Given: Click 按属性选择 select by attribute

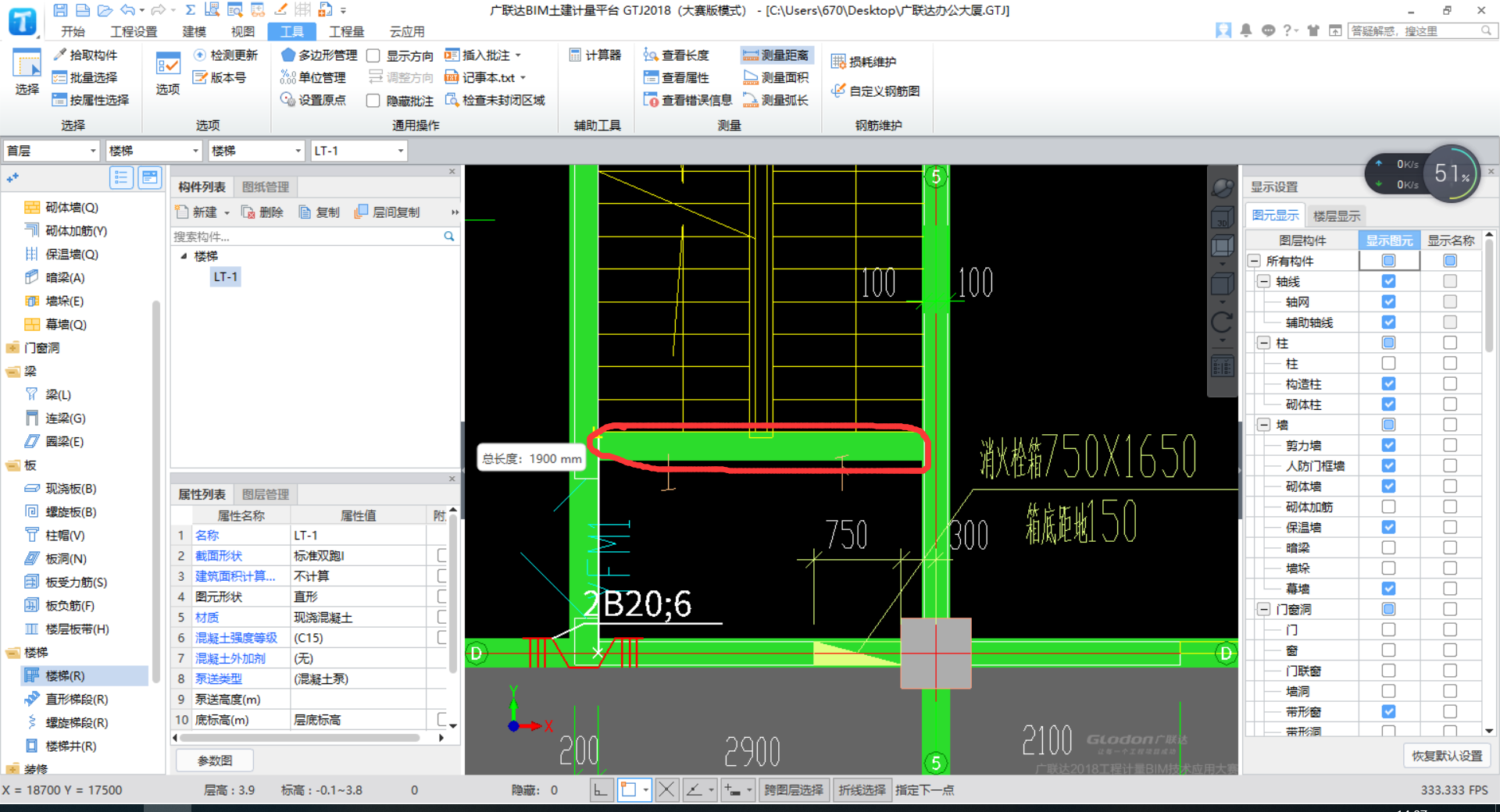Looking at the screenshot, I should coord(90,100).
